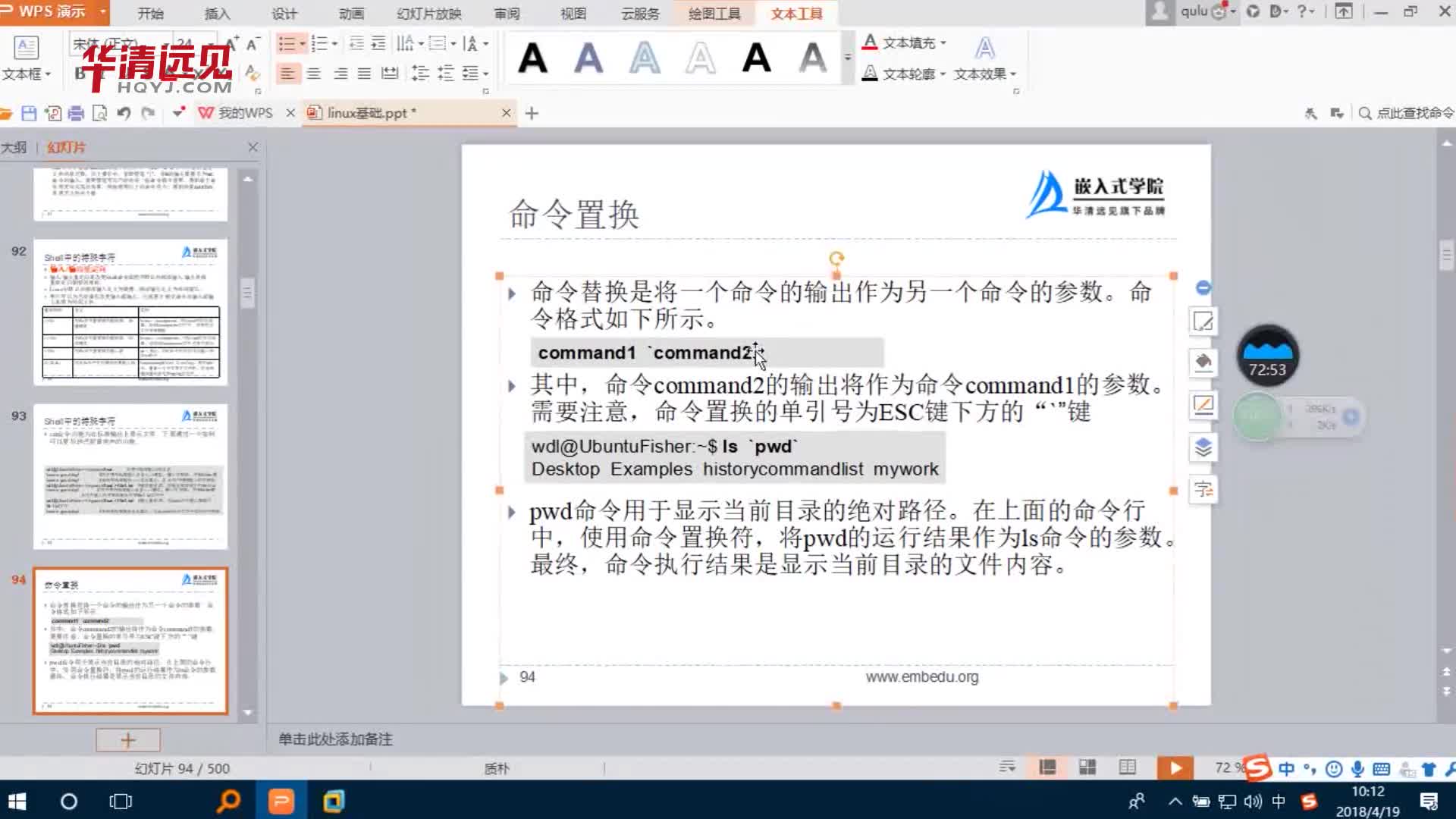Screen dimensions: 1456x819
Task: Click the redo icon
Action: point(148,114)
